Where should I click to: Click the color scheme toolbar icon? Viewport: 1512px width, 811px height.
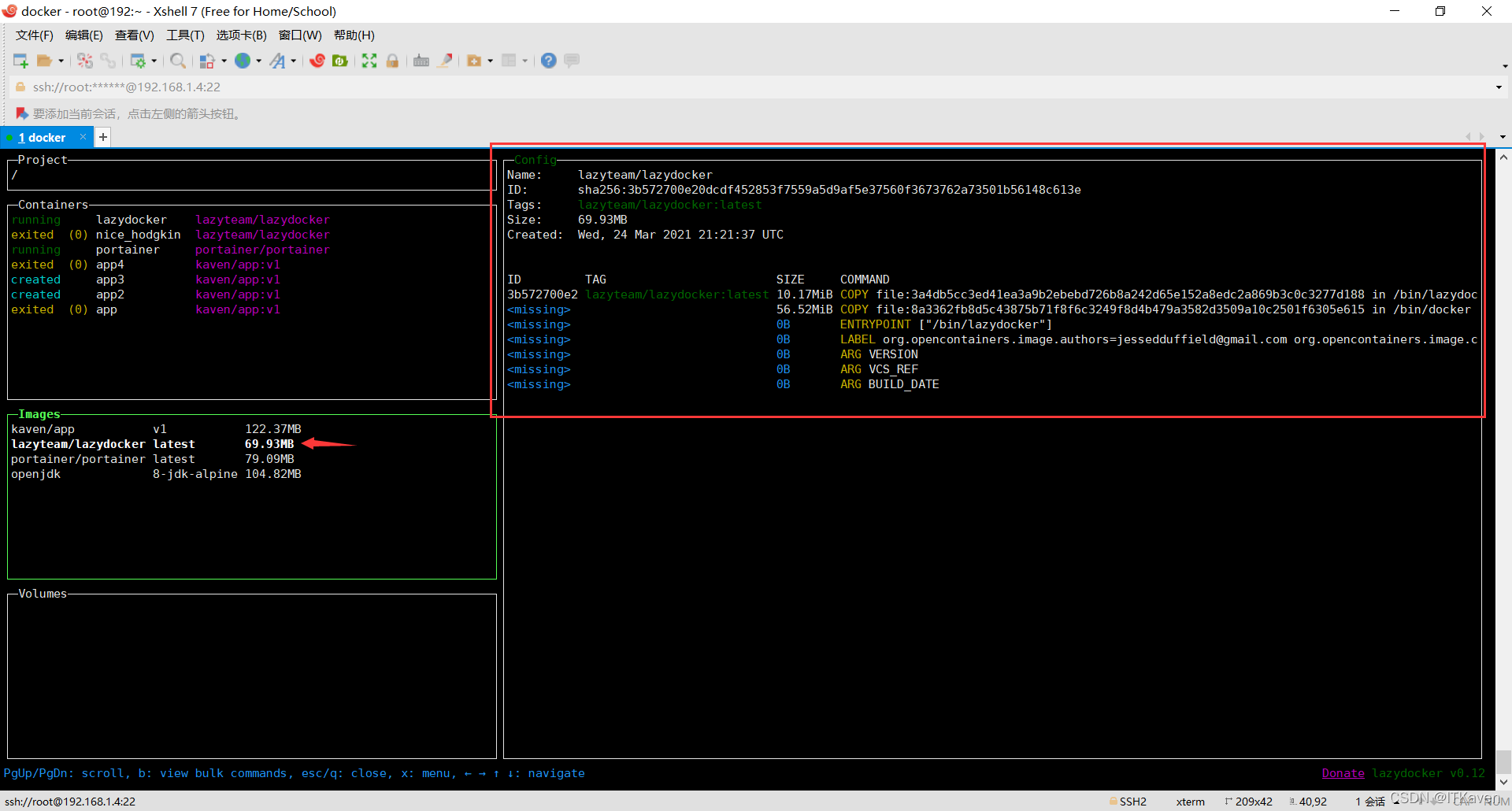(x=207, y=61)
